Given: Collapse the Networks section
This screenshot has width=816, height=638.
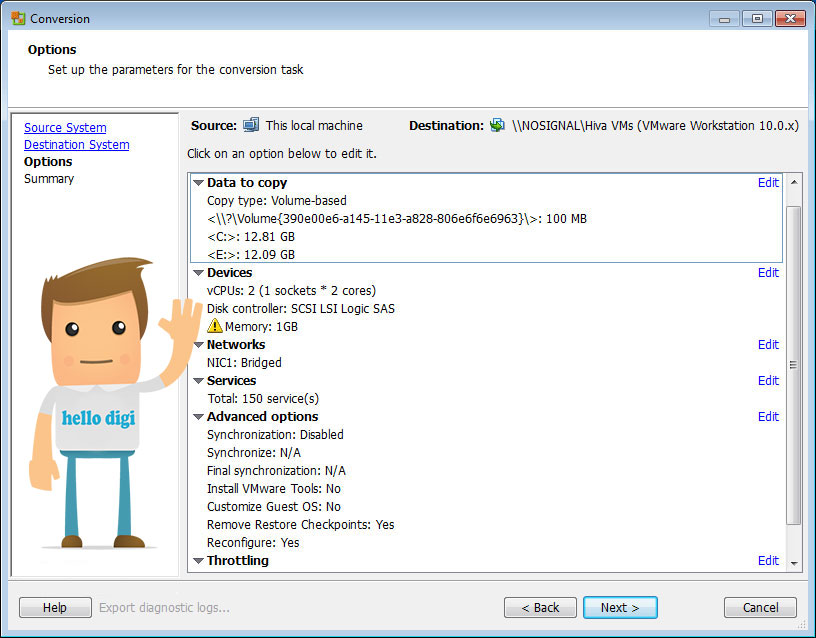Looking at the screenshot, I should (198, 344).
